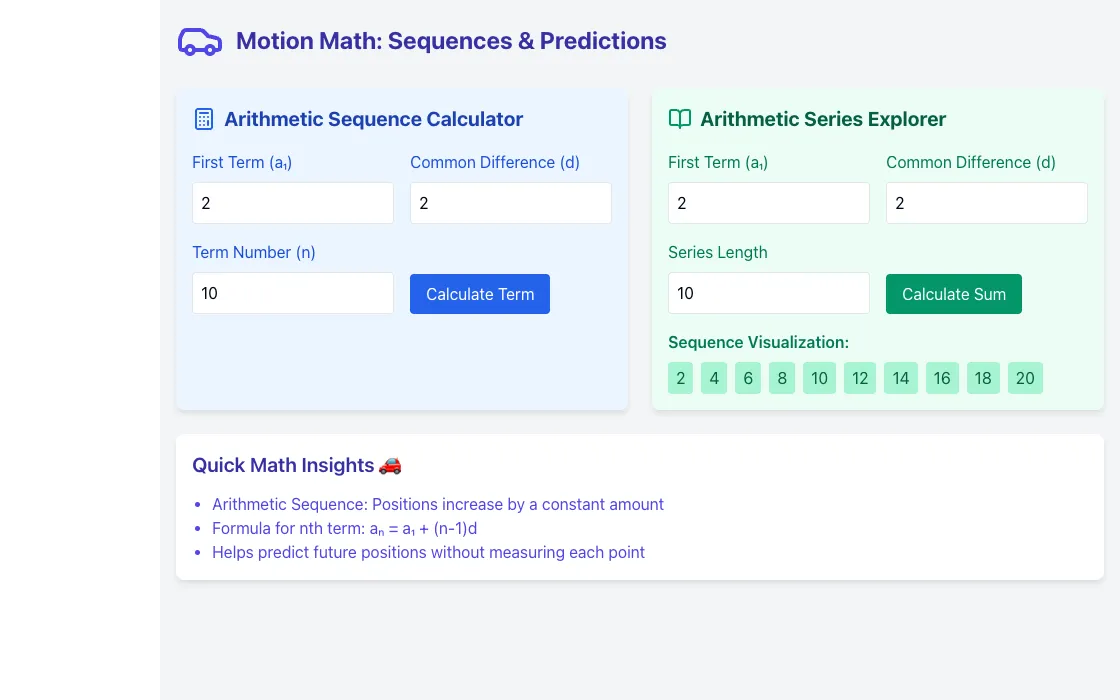Image resolution: width=1120 pixels, height=700 pixels.
Task: Click the calculator icon in Sequence Calculator header
Action: (204, 119)
